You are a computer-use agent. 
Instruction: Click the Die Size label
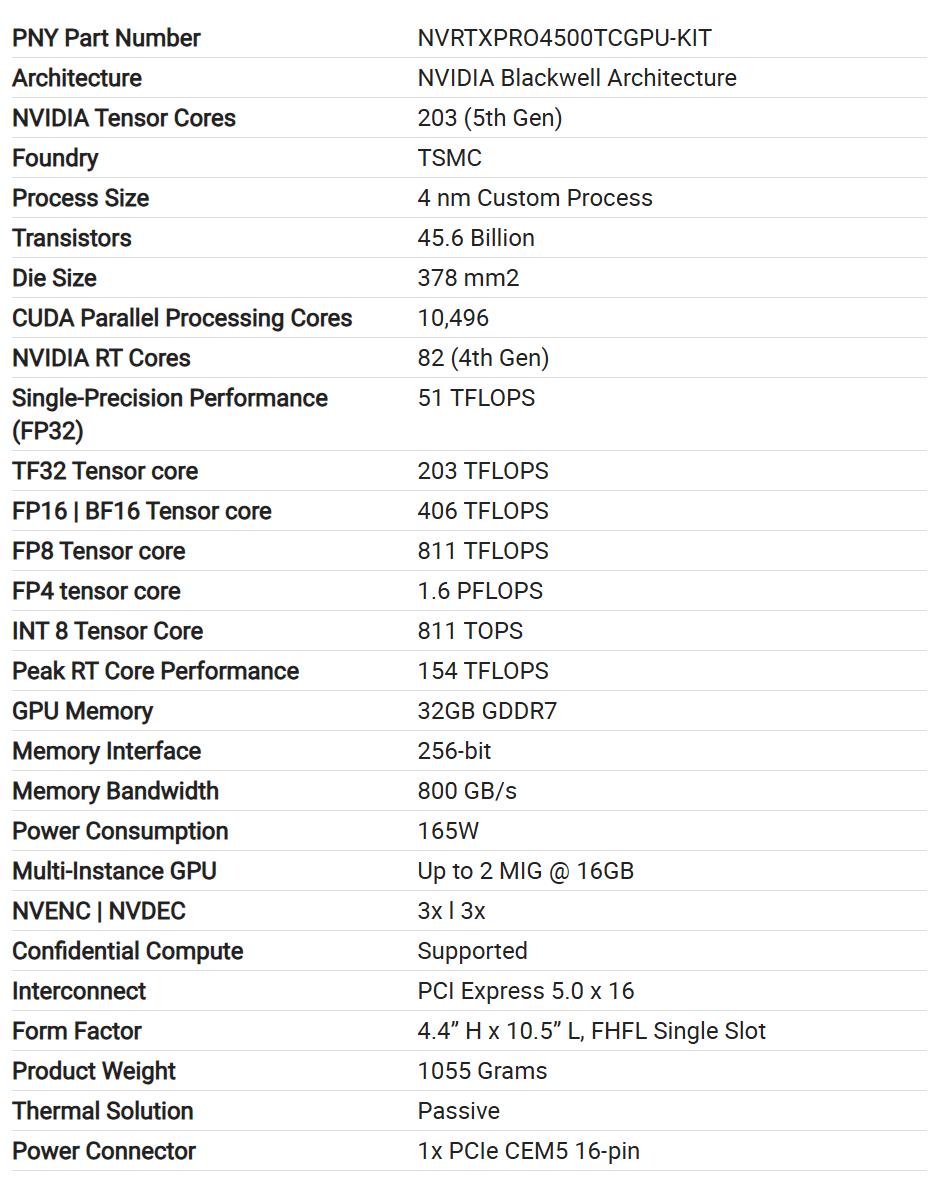[54, 278]
